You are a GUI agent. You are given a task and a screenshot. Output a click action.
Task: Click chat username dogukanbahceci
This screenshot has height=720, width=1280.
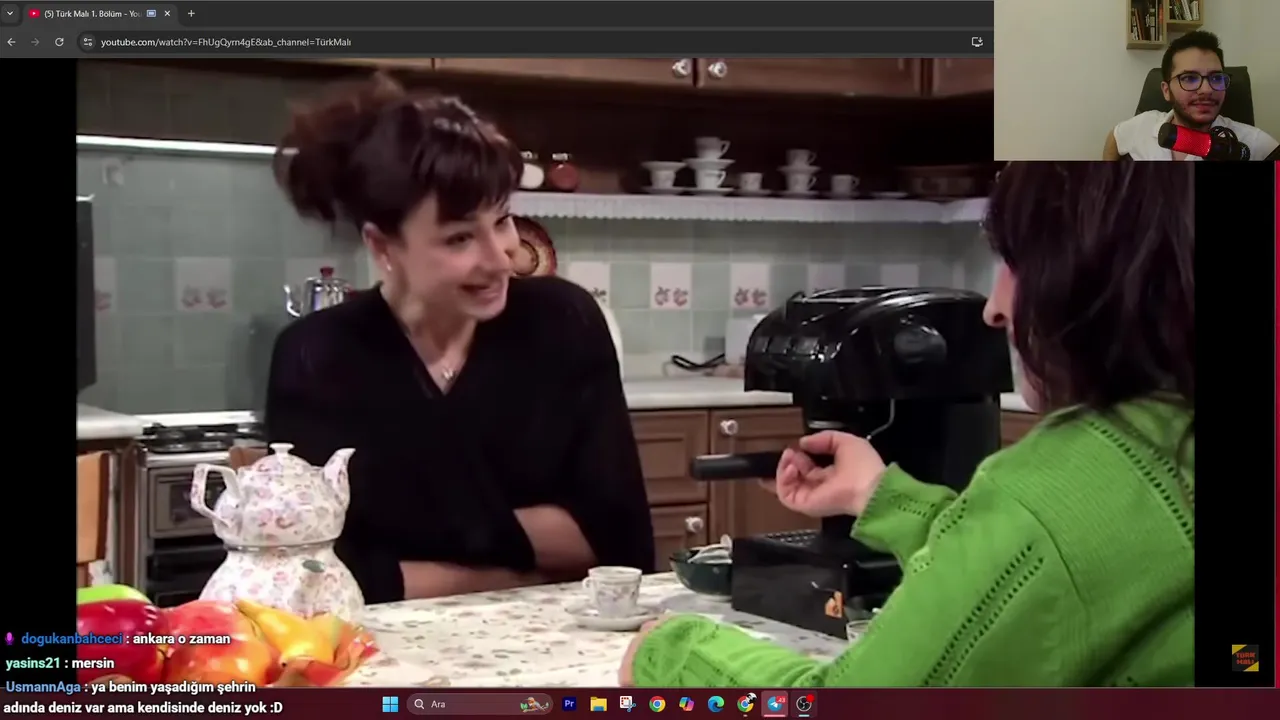pos(71,638)
